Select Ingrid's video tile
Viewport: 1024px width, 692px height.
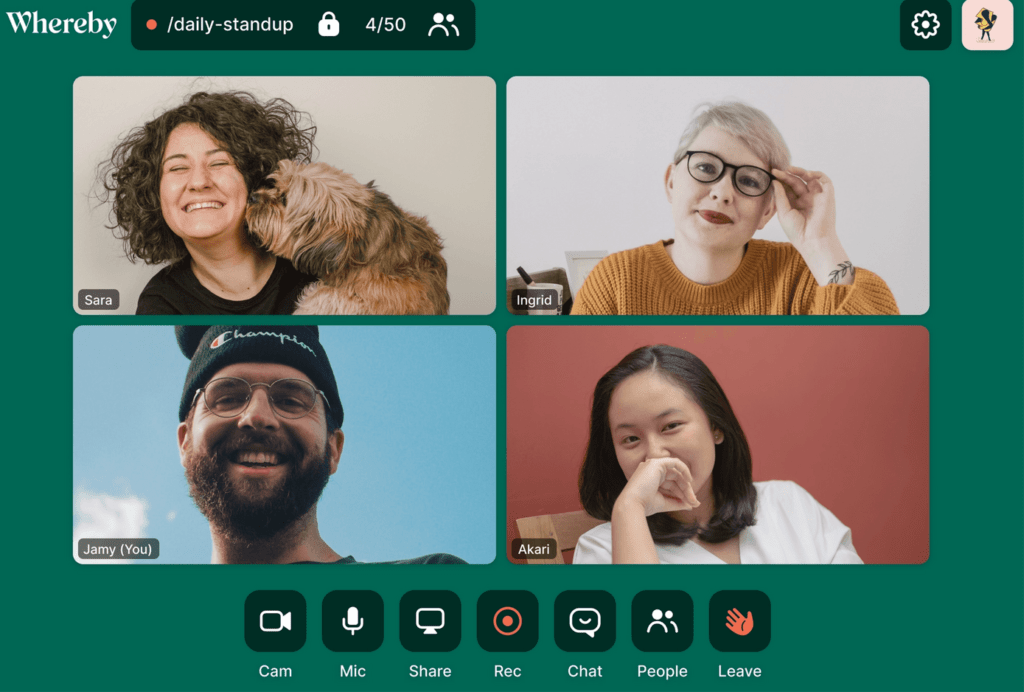(x=717, y=196)
